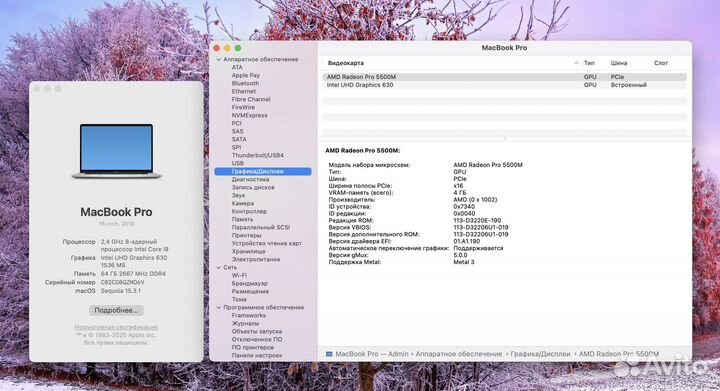Open Отключенное ПО sidebar item
Image resolution: width=720 pixels, height=391 pixels.
tap(257, 340)
